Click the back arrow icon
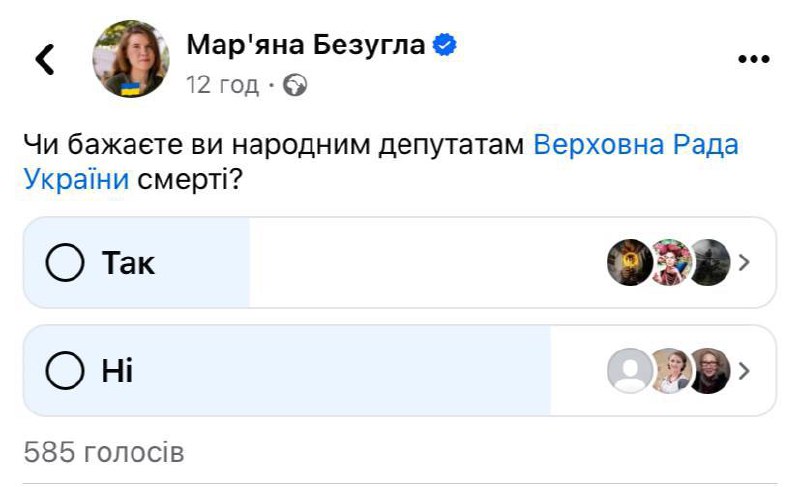 coord(45,60)
